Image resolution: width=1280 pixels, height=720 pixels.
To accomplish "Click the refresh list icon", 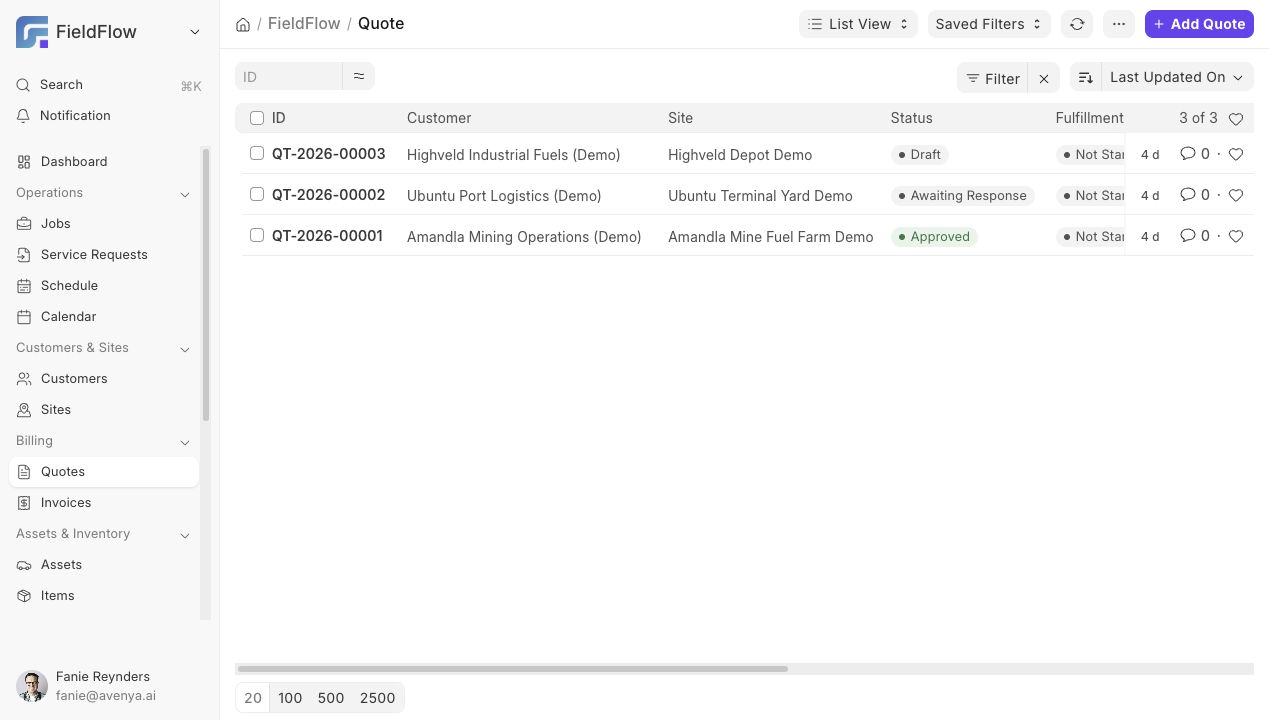I will point(1077,24).
